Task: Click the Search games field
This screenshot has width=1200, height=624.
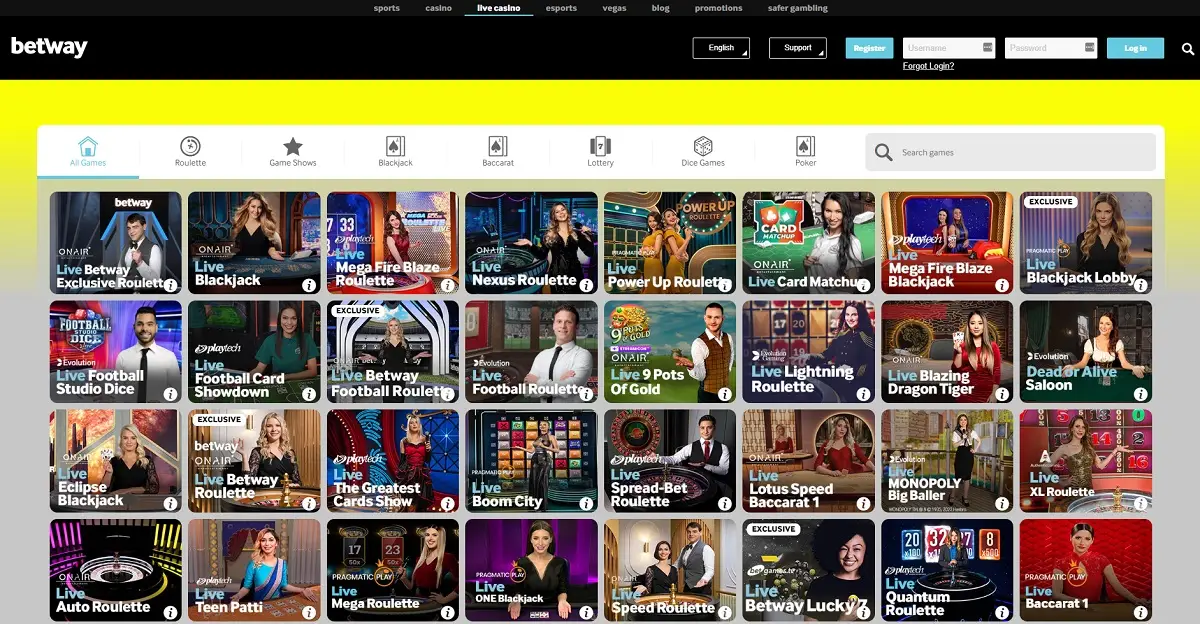Action: (x=1010, y=152)
